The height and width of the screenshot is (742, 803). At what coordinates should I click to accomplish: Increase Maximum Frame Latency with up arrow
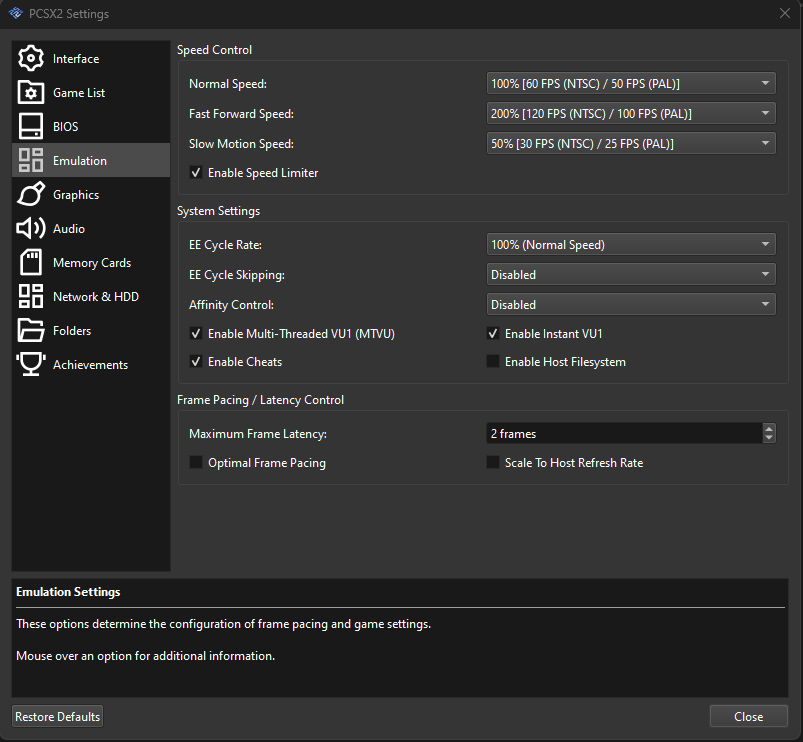point(769,428)
